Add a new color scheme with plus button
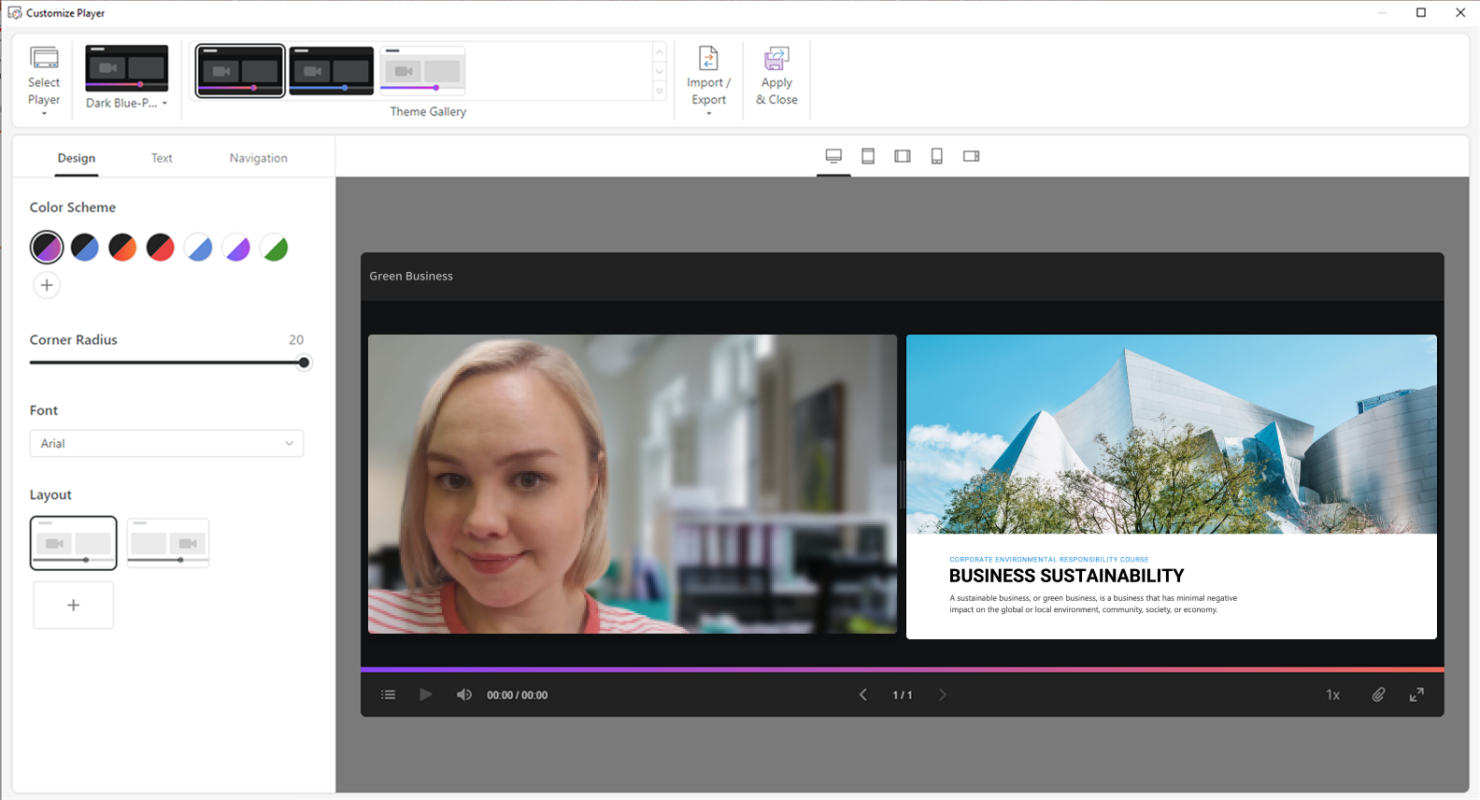Viewport: 1480px width, 800px height. point(46,285)
